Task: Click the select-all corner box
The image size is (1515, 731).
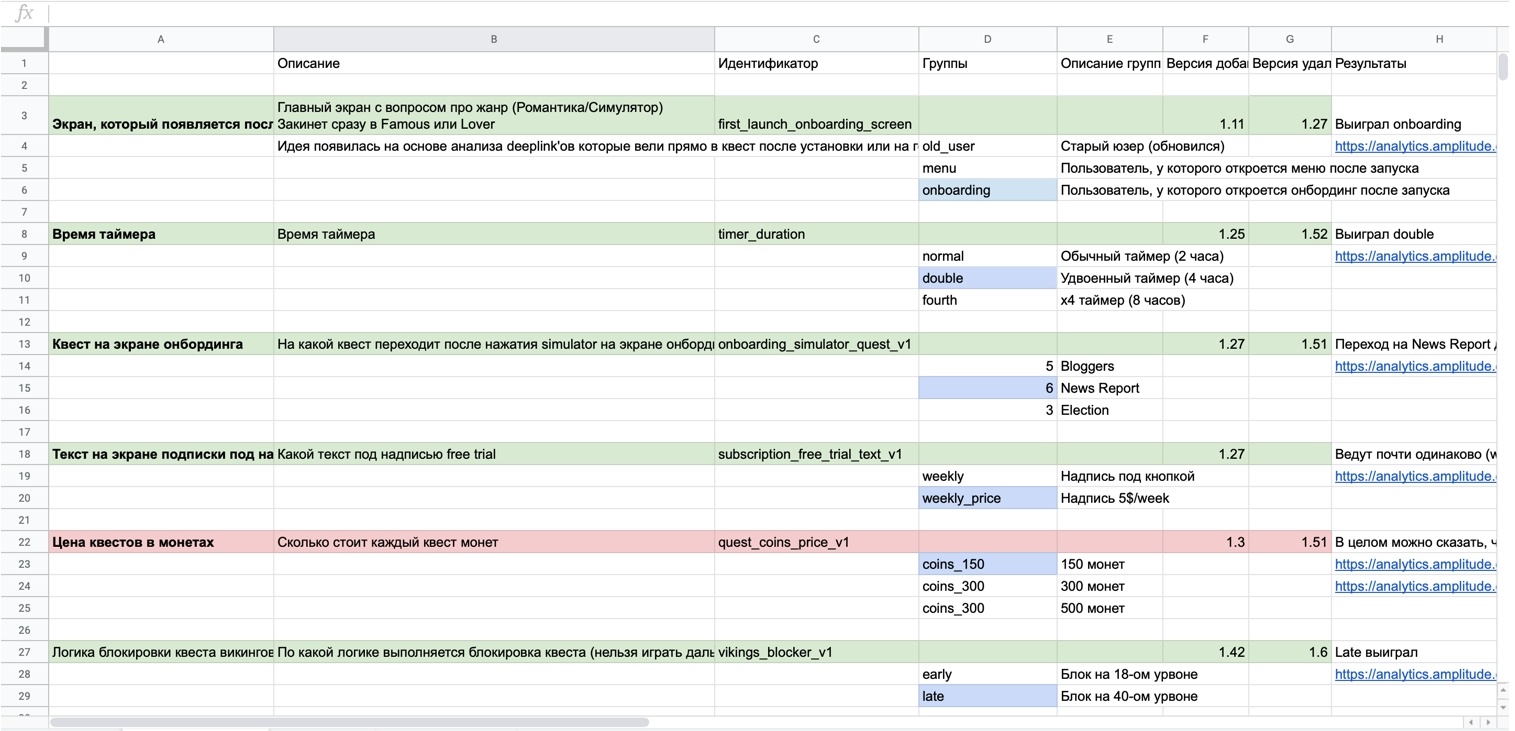Action: pyautogui.click(x=24, y=39)
